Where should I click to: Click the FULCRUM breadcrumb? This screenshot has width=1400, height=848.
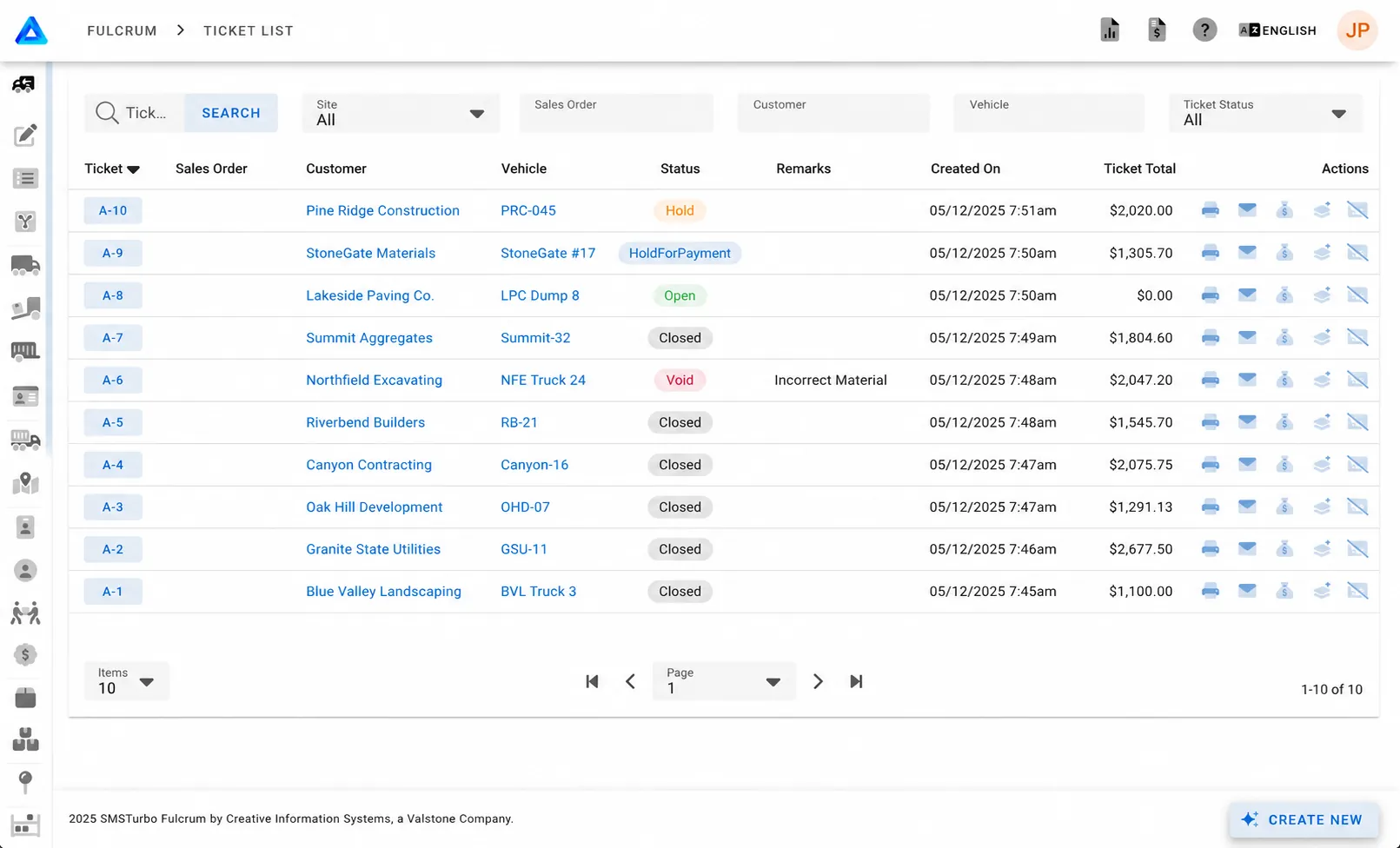[x=122, y=30]
